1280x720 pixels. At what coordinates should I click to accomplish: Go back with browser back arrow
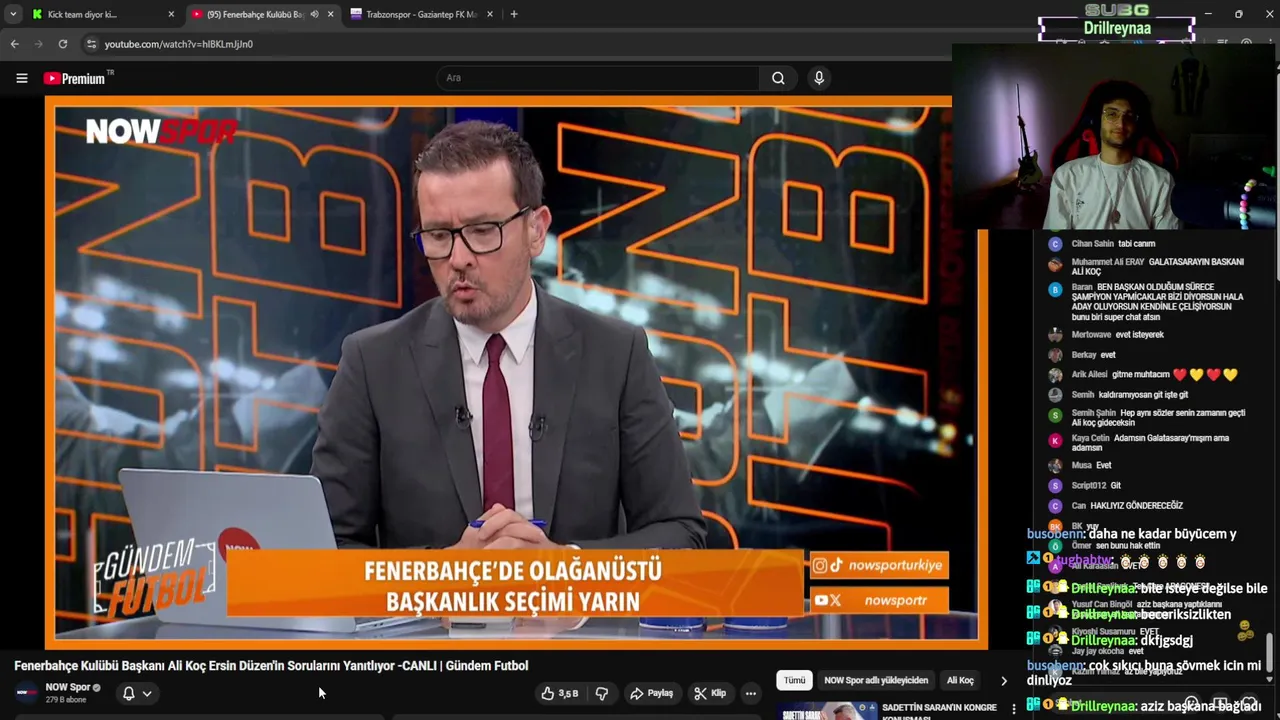click(x=14, y=44)
